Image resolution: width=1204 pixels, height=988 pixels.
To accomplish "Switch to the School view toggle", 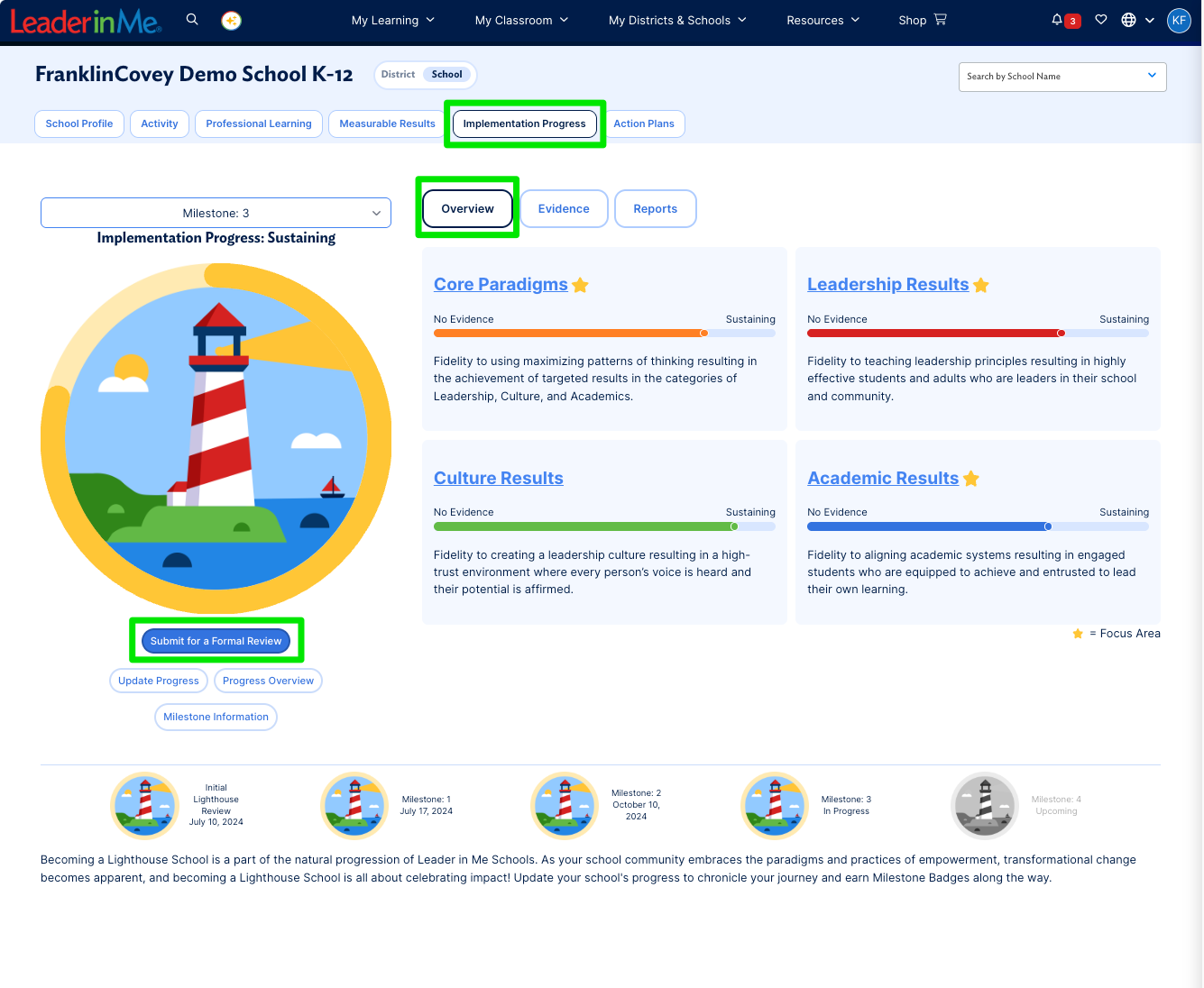I will pos(446,75).
